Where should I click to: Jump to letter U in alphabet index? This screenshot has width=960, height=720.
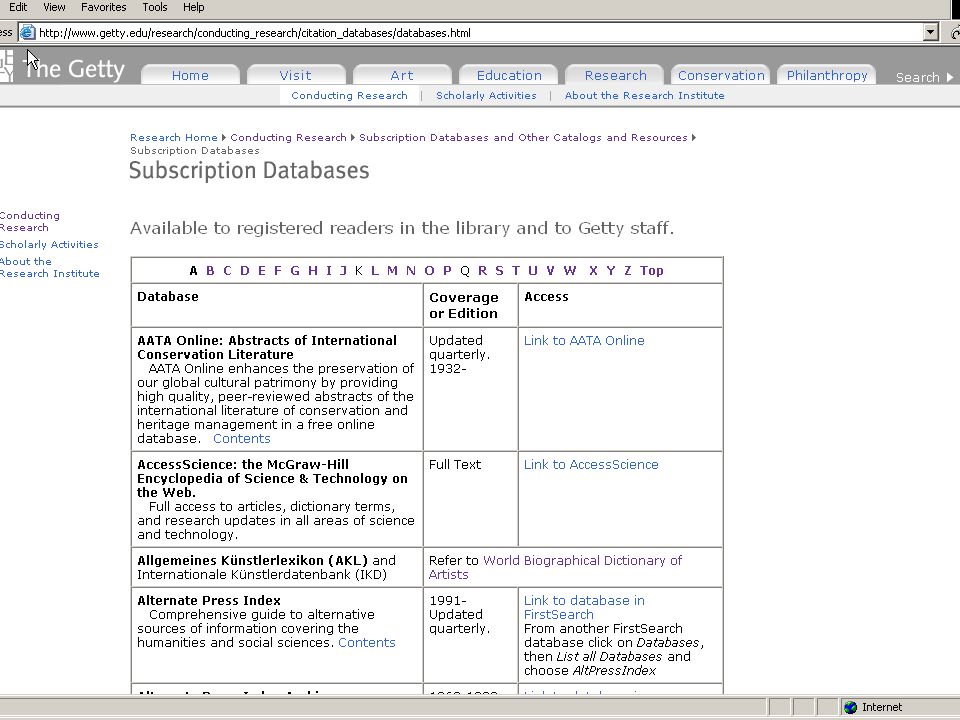[x=533, y=271]
